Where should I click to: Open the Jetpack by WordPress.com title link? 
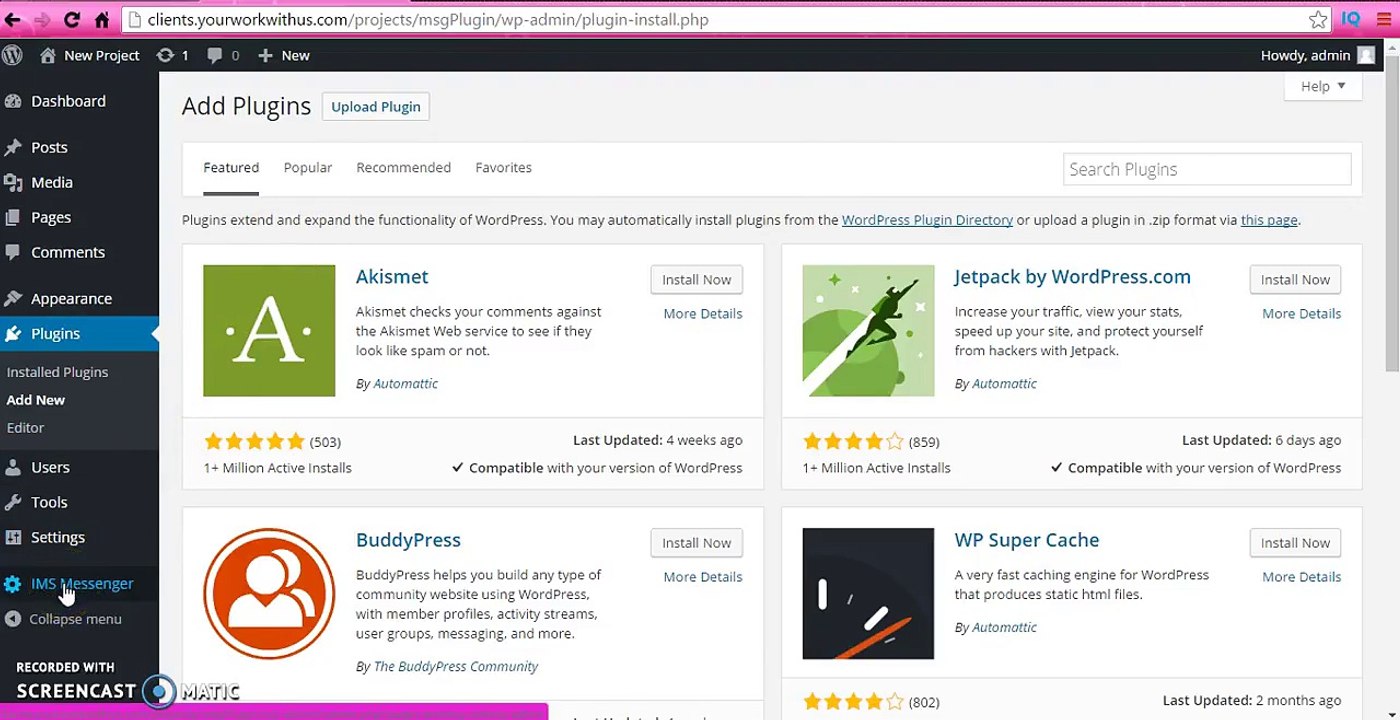(x=1072, y=277)
